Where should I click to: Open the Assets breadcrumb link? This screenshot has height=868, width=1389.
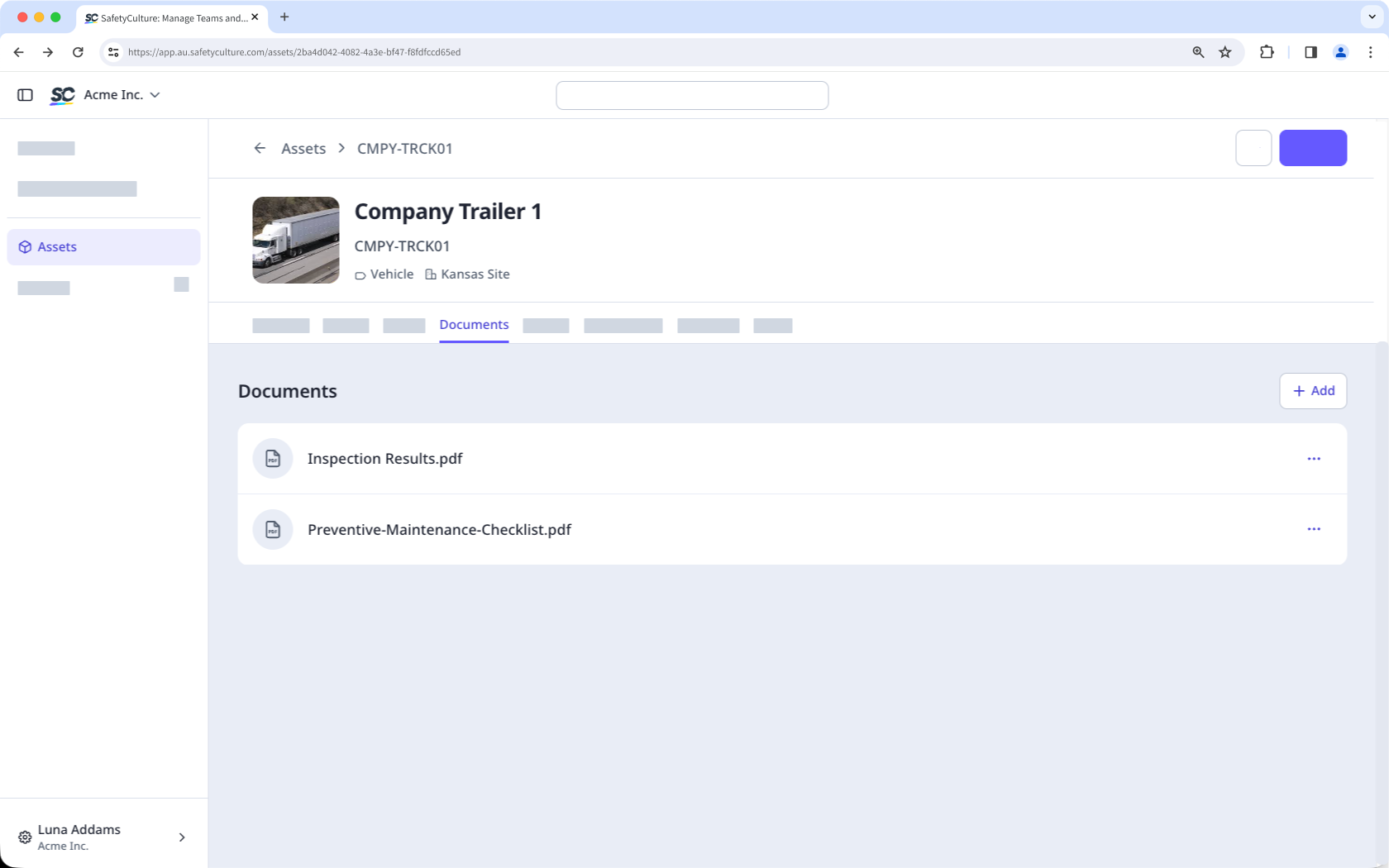pyautogui.click(x=303, y=149)
